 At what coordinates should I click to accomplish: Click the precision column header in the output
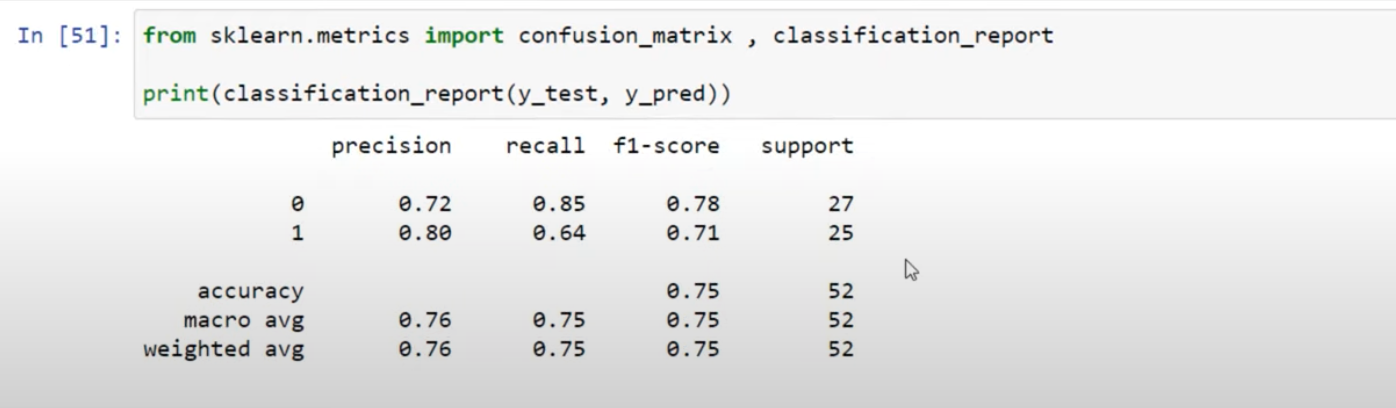point(391,146)
